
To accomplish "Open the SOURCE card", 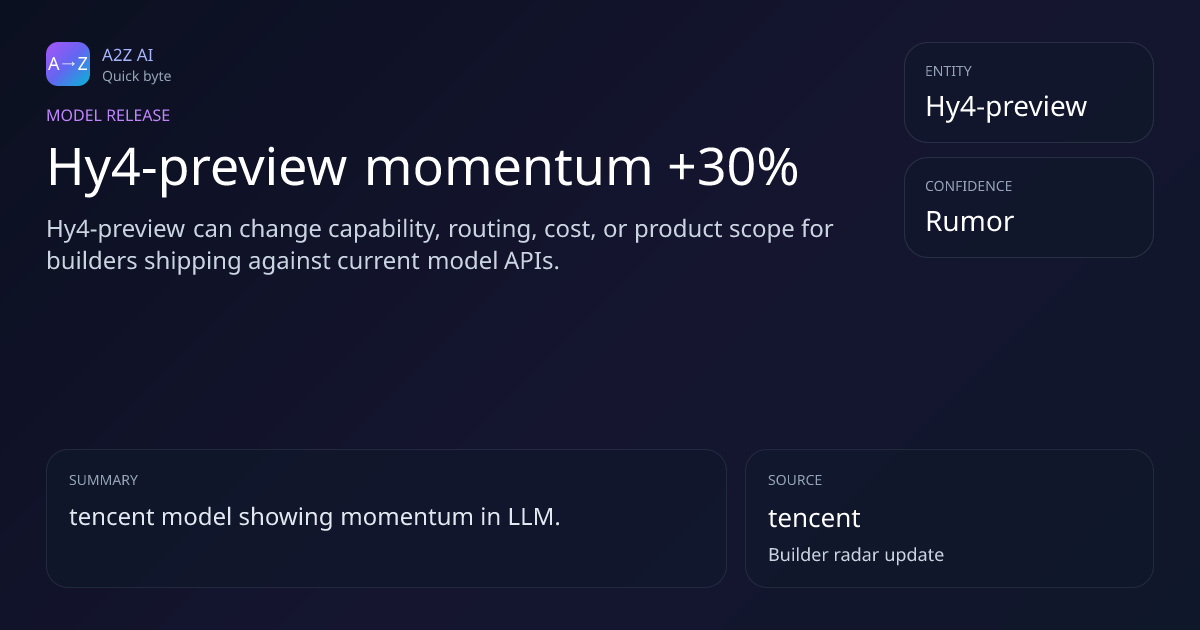I will tap(949, 518).
